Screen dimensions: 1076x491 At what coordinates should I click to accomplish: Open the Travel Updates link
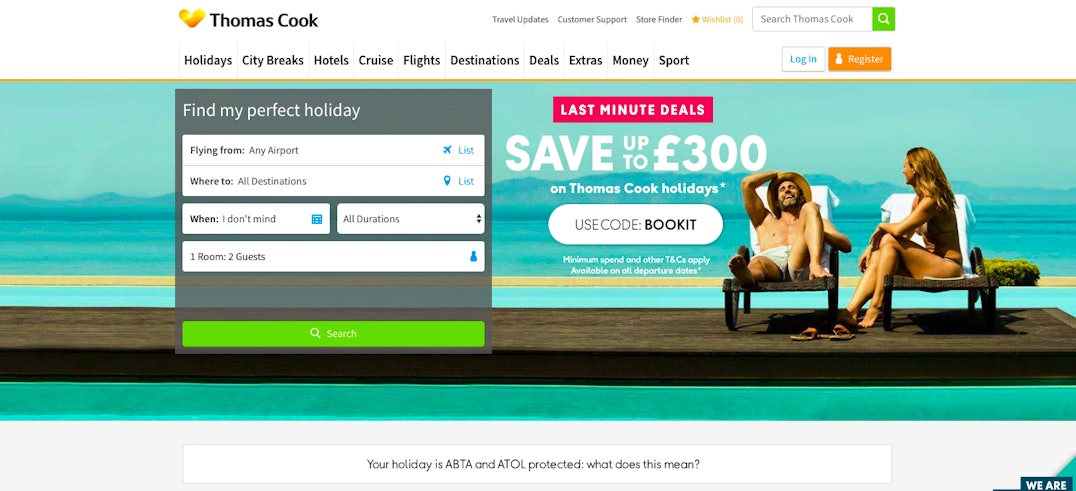[x=520, y=19]
